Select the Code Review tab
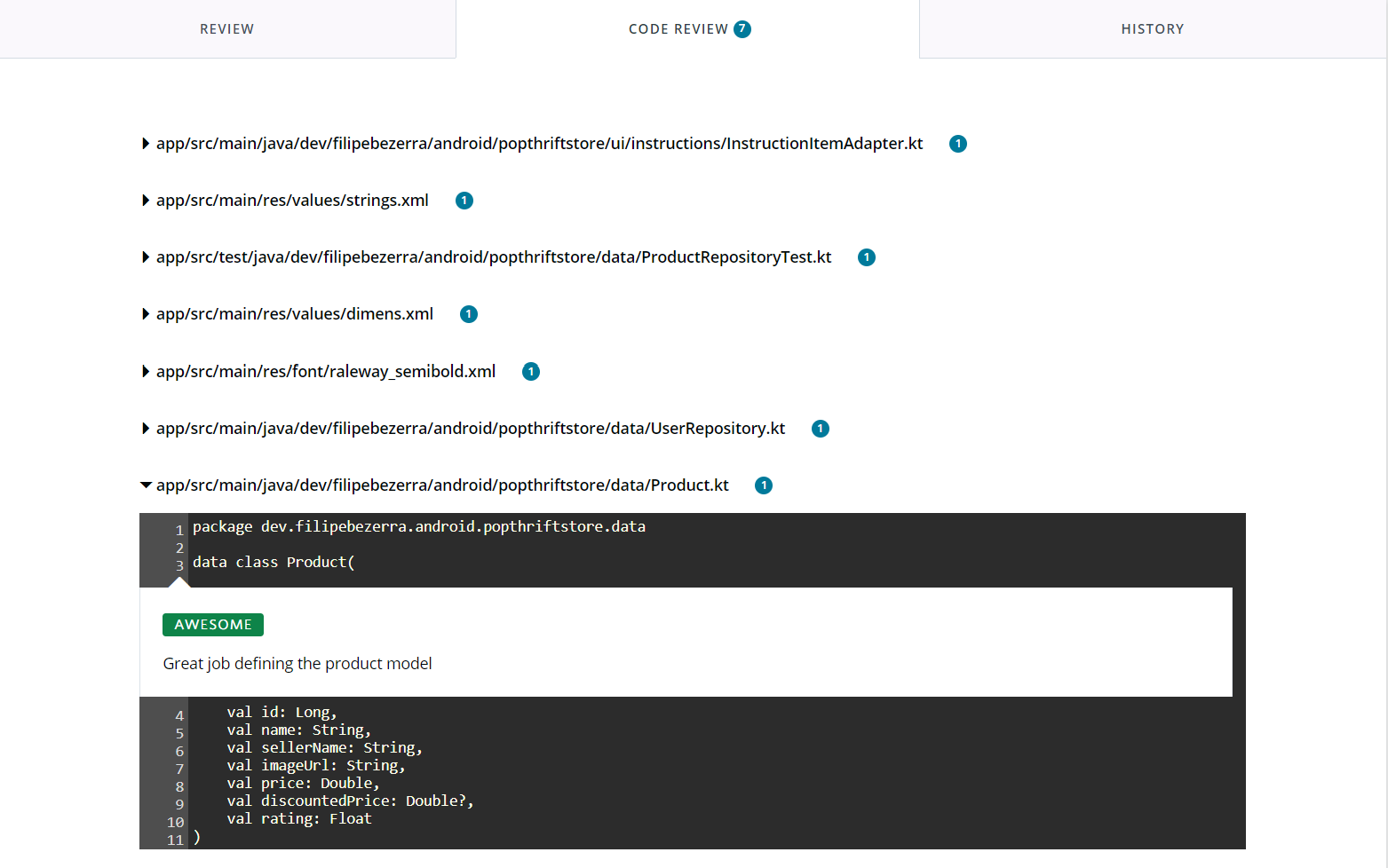Screen dimensions: 1388x868 [688, 29]
